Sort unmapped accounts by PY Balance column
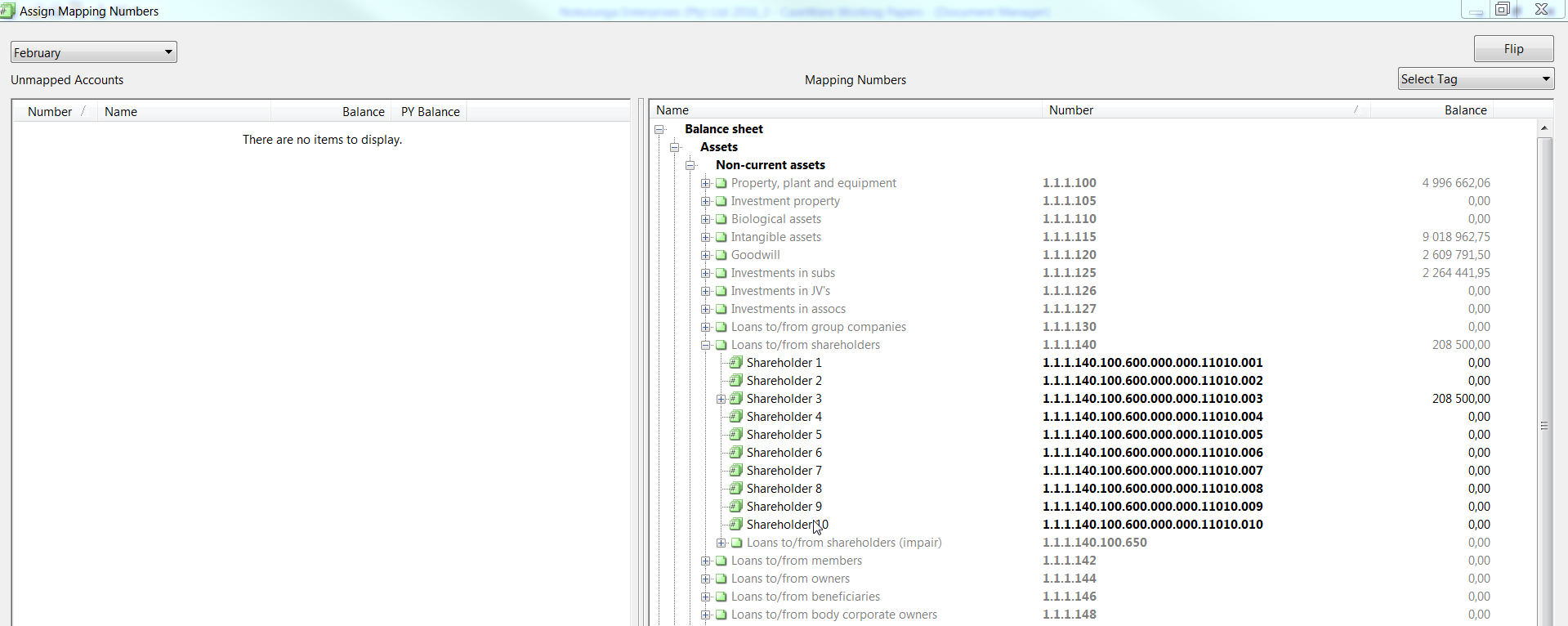 (430, 112)
